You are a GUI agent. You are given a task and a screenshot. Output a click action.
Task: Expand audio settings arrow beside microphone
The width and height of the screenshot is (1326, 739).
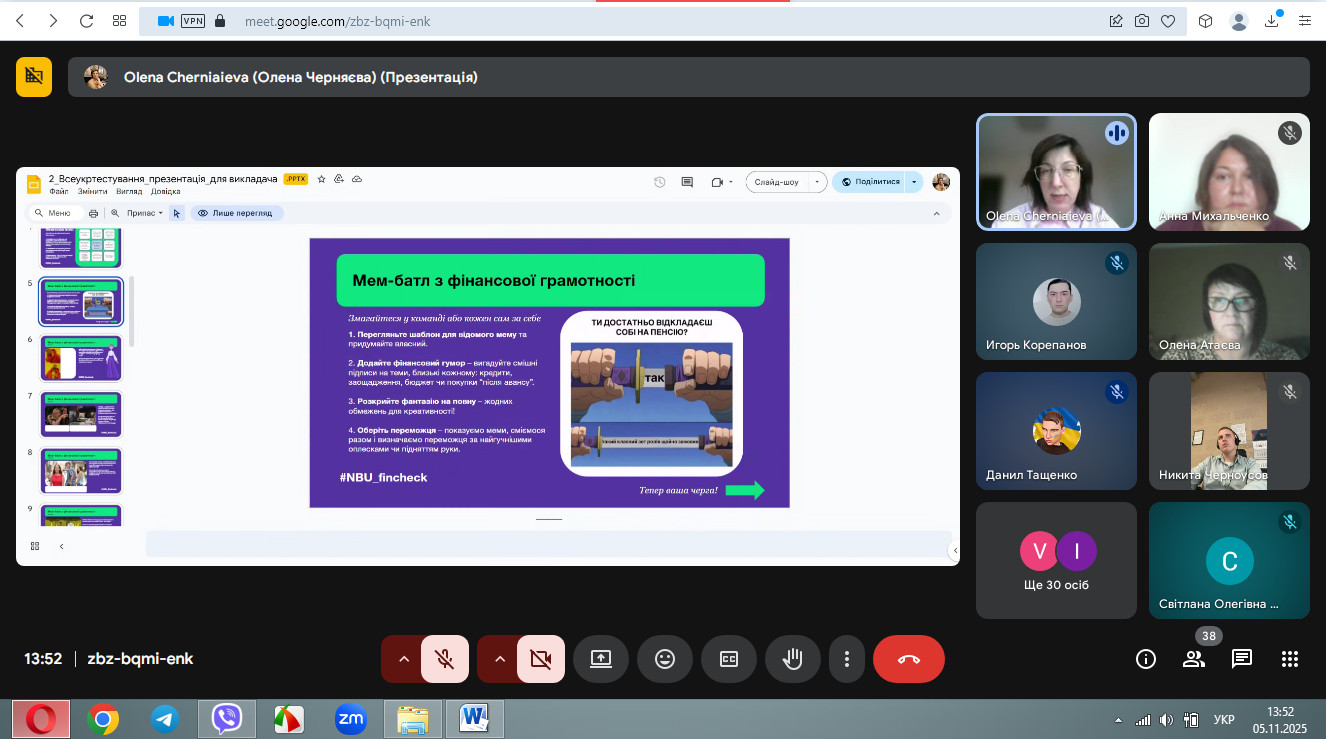tap(403, 659)
